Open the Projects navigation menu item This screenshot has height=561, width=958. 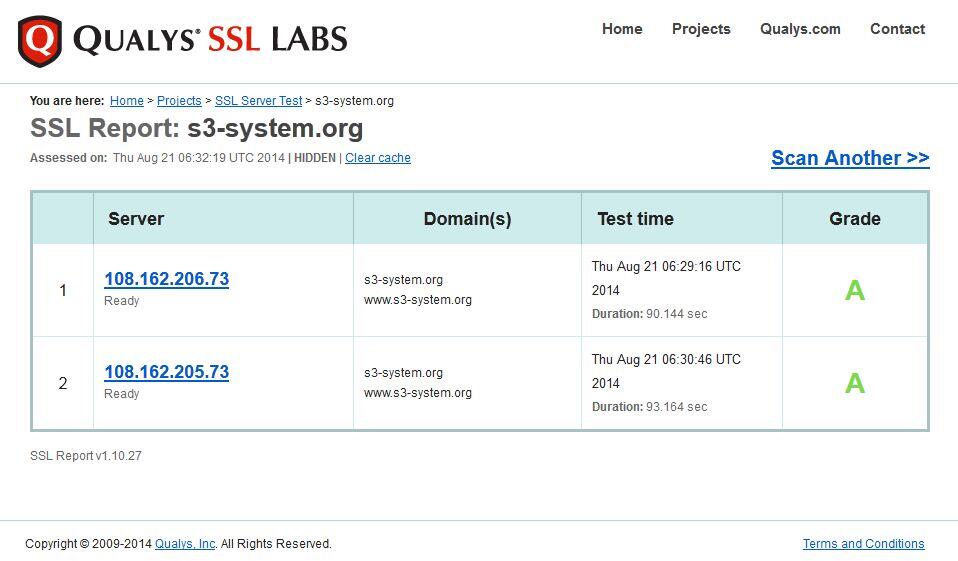[701, 29]
